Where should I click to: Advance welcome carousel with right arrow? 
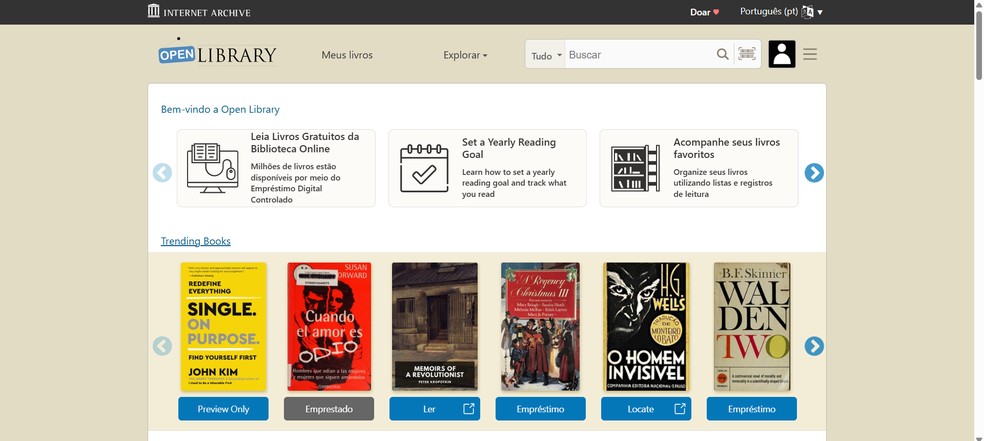814,172
